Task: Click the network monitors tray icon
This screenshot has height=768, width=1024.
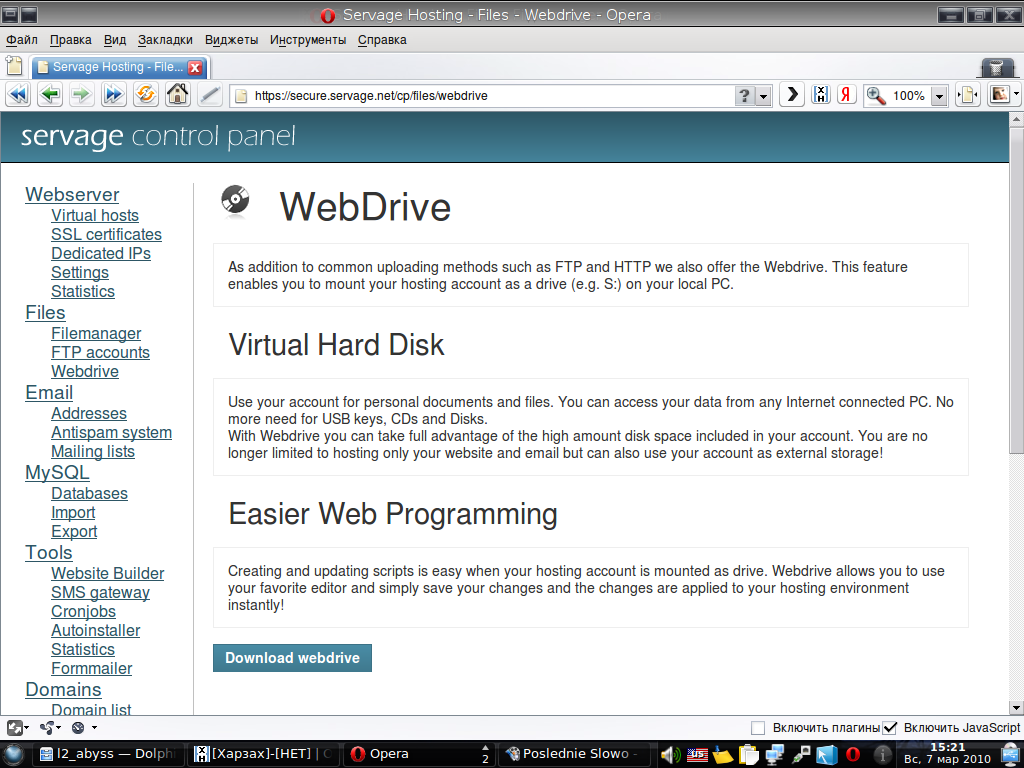Action: pyautogui.click(x=775, y=754)
